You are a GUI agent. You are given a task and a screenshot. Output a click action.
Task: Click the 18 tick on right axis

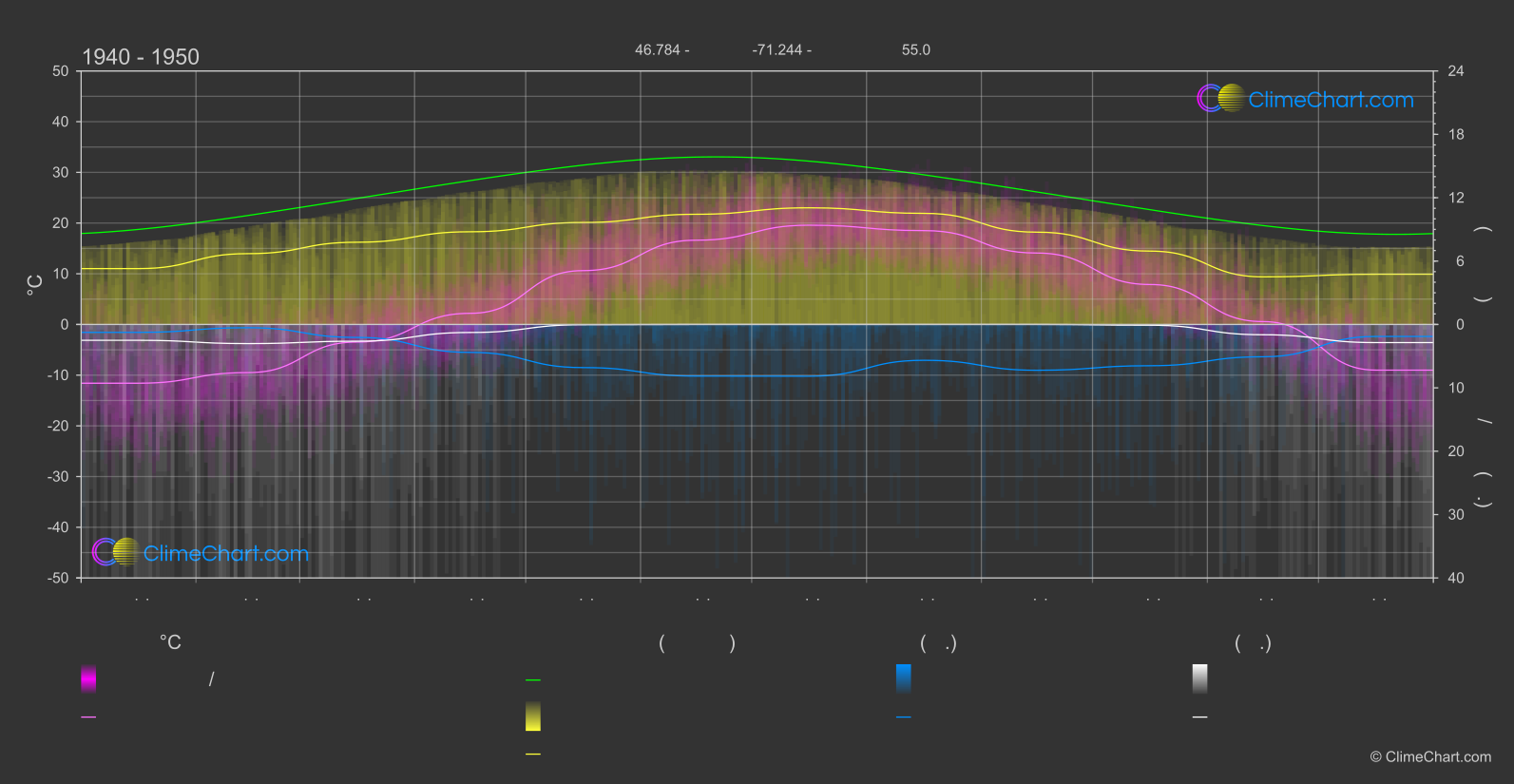pos(1456,135)
